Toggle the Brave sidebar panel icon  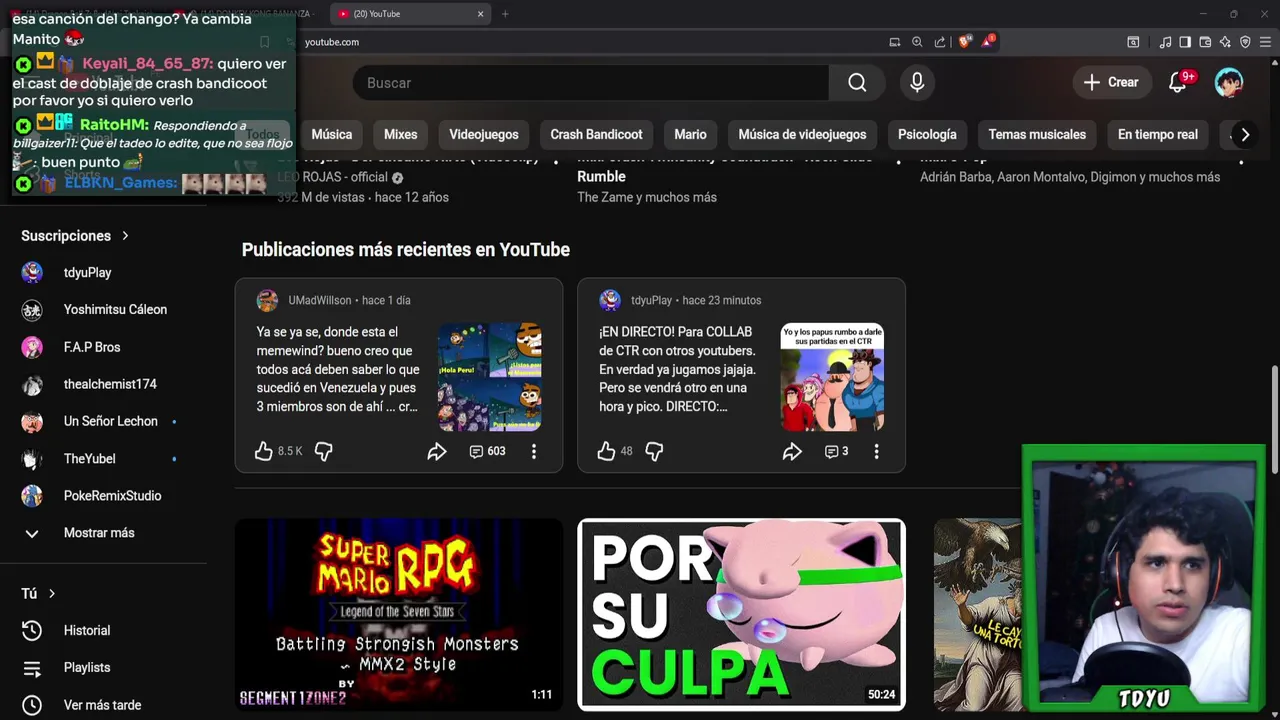click(x=1185, y=42)
